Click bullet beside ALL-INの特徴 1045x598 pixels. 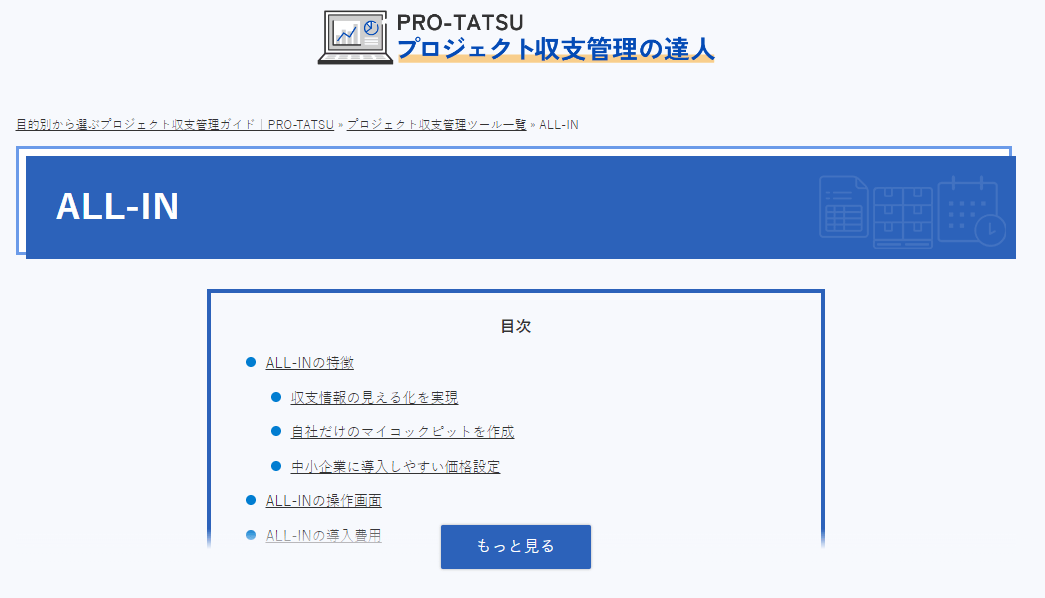point(251,362)
